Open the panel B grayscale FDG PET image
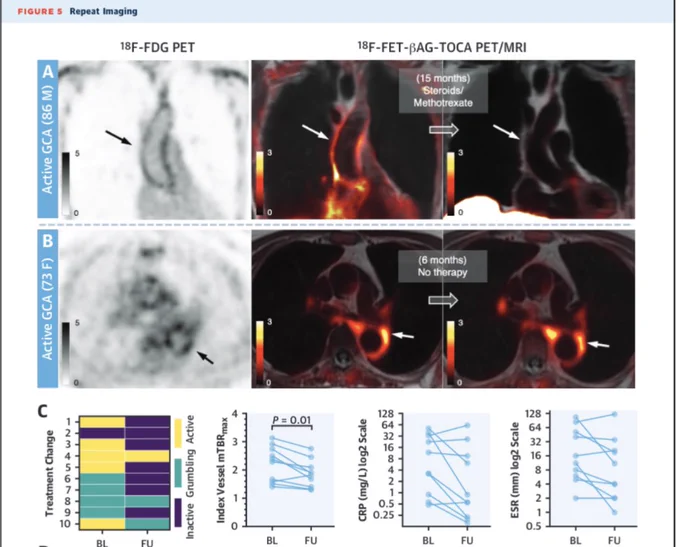The height and width of the screenshot is (547, 680). tap(154, 308)
